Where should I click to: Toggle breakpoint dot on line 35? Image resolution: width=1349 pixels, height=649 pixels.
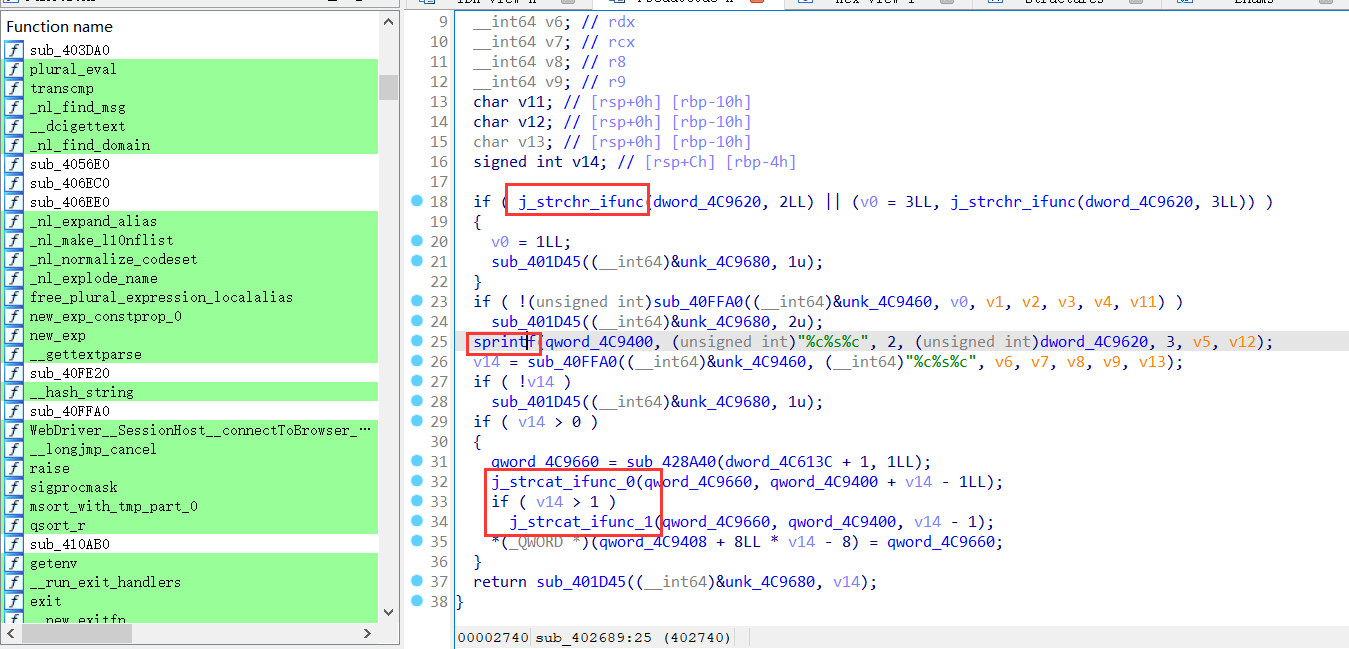416,541
